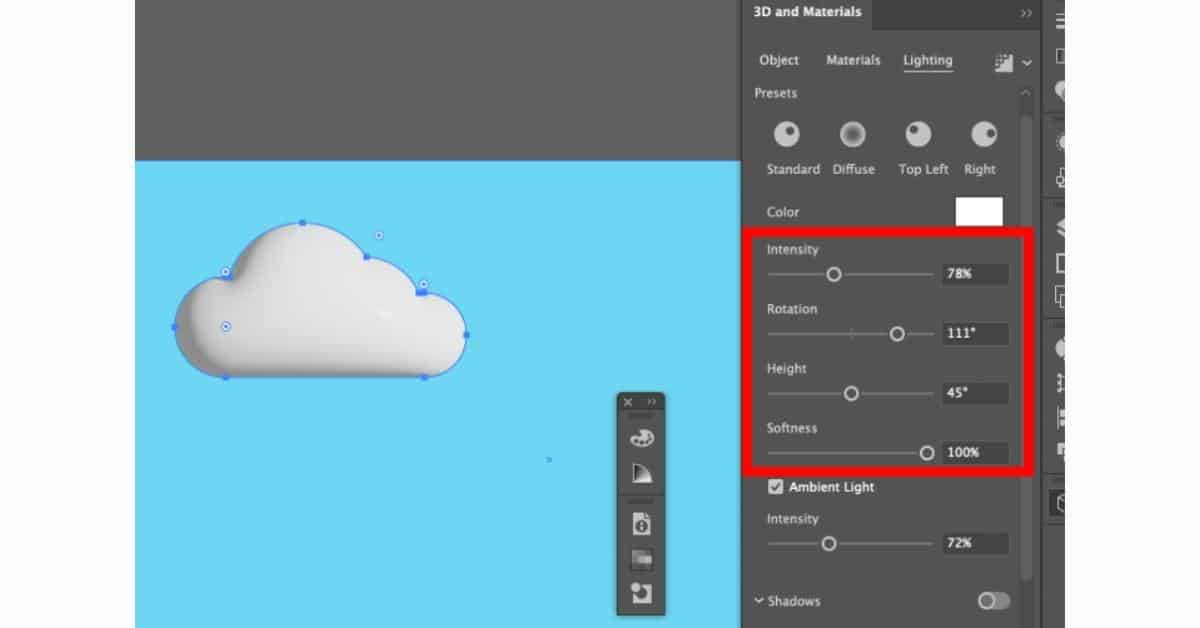This screenshot has width=1200, height=628.
Task: Close the floating tools panel
Action: (627, 401)
